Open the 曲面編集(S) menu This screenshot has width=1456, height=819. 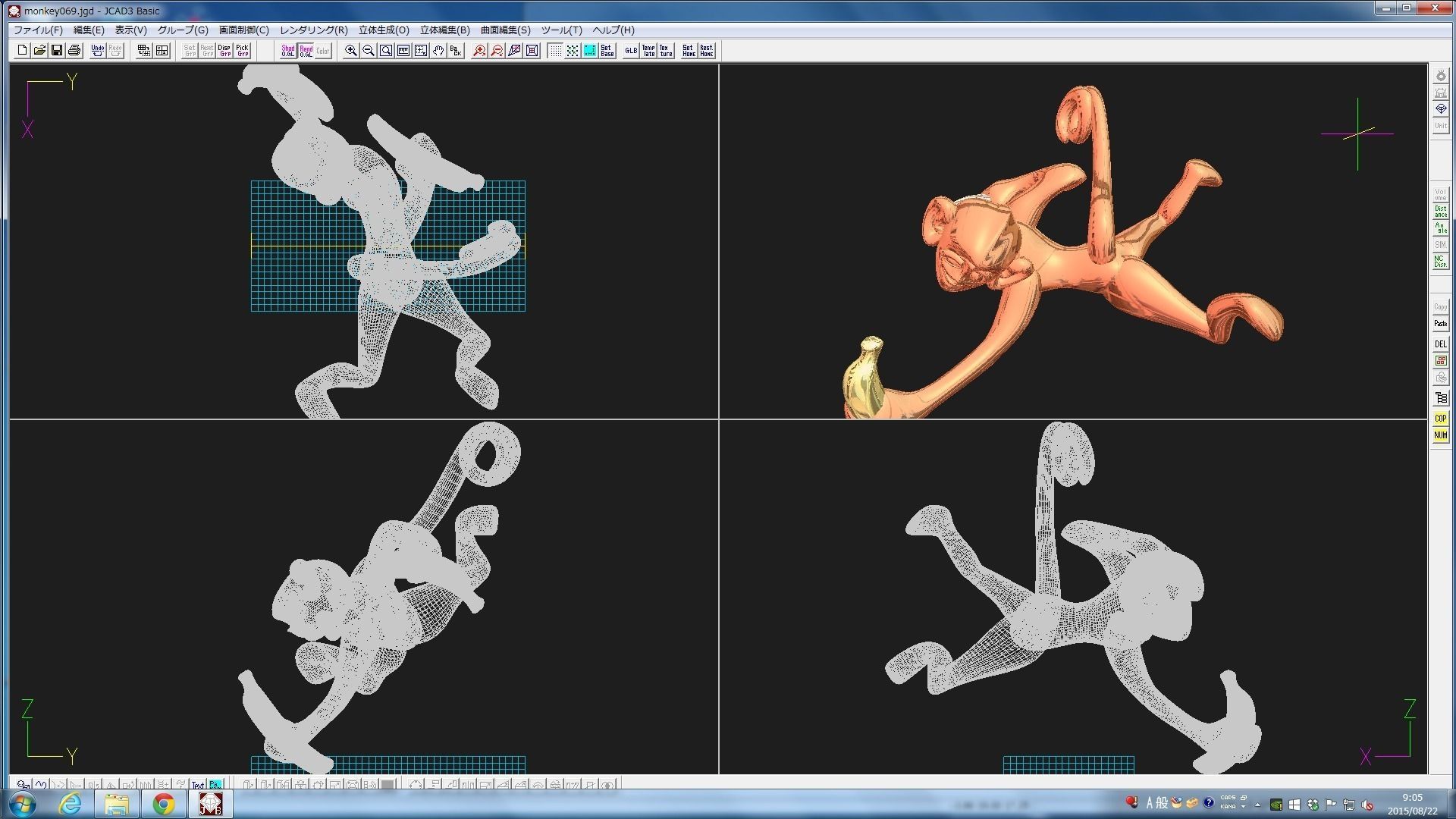coord(506,30)
